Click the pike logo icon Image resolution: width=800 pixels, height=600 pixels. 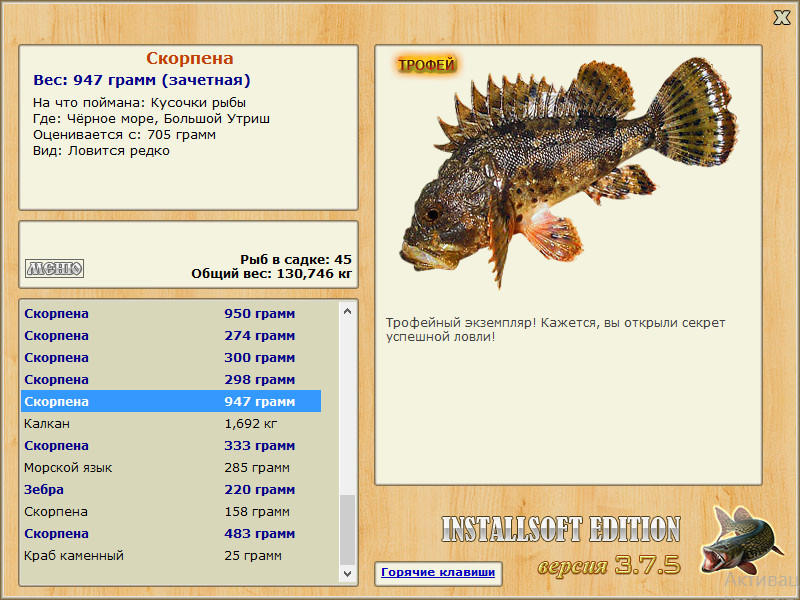(741, 541)
